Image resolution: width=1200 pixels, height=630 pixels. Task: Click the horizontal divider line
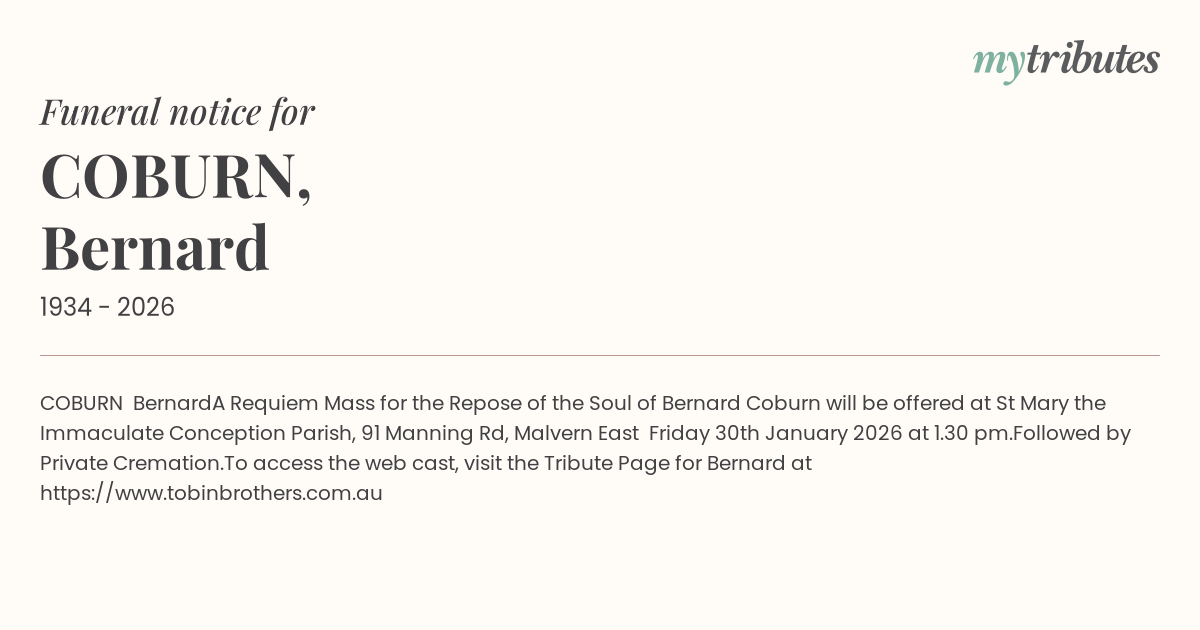(600, 355)
